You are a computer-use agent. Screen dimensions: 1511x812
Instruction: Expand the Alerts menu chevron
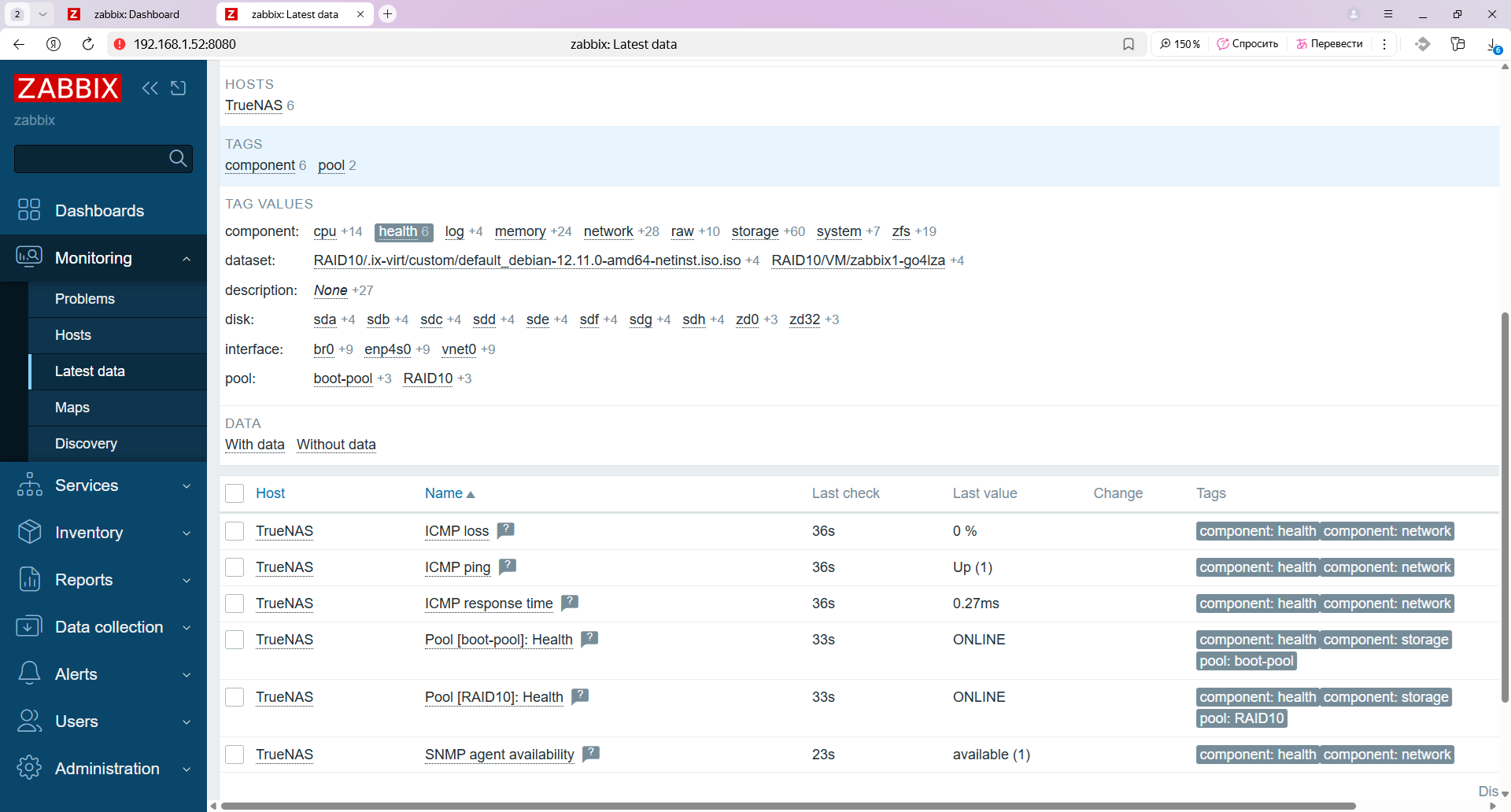pos(187,675)
